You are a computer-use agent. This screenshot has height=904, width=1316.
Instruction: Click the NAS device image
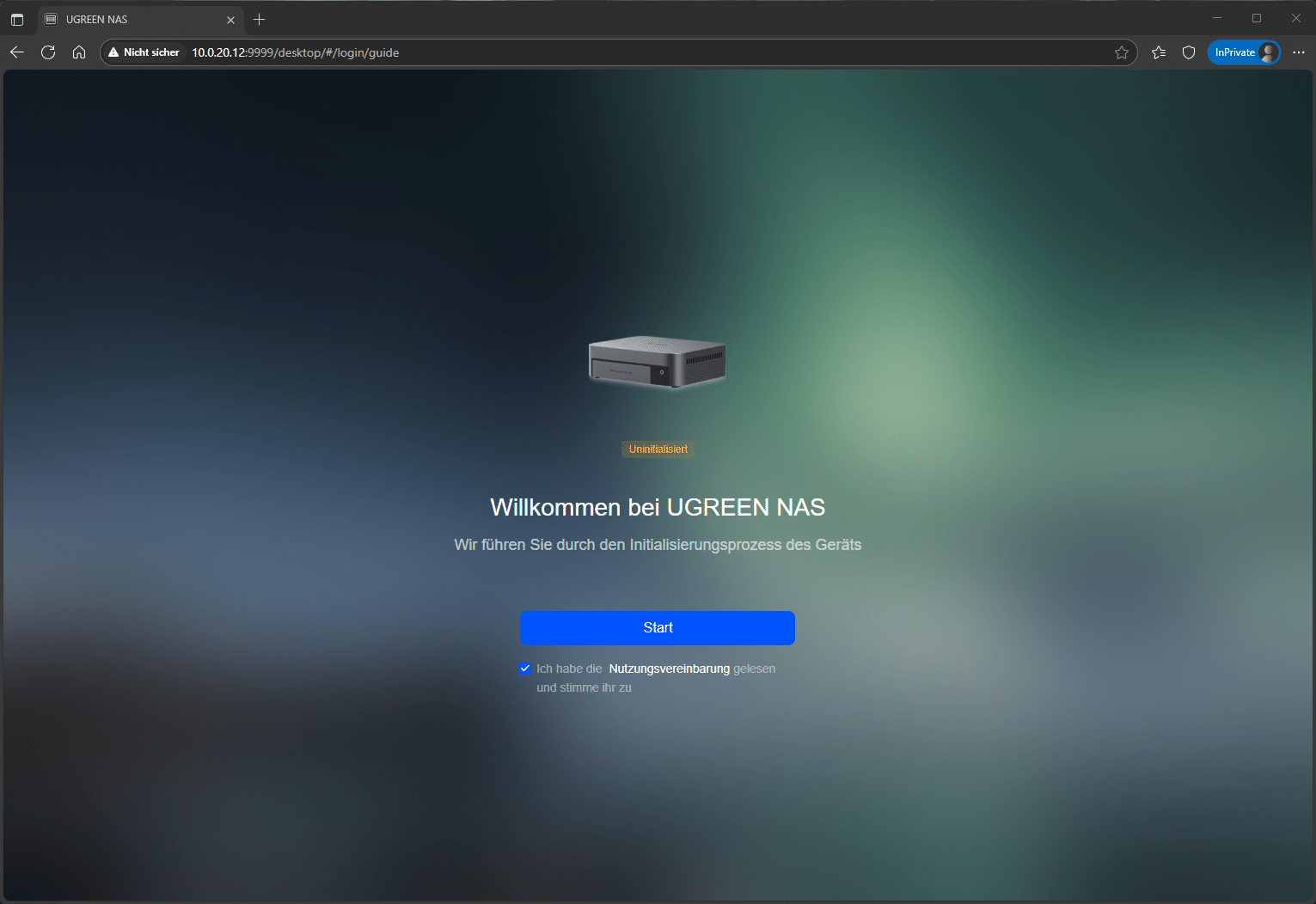658,362
